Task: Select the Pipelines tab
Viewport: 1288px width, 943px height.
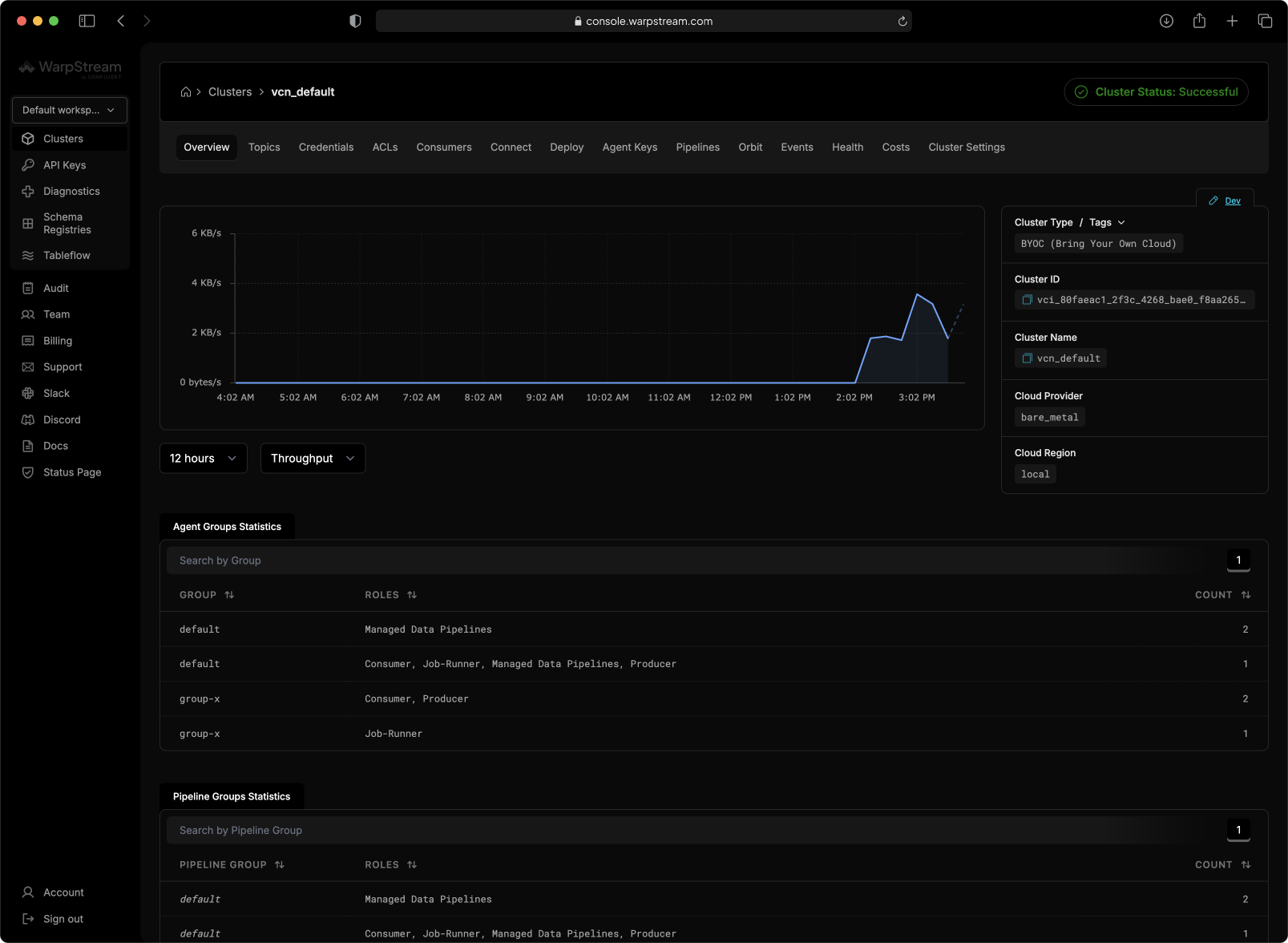Action: click(x=698, y=148)
